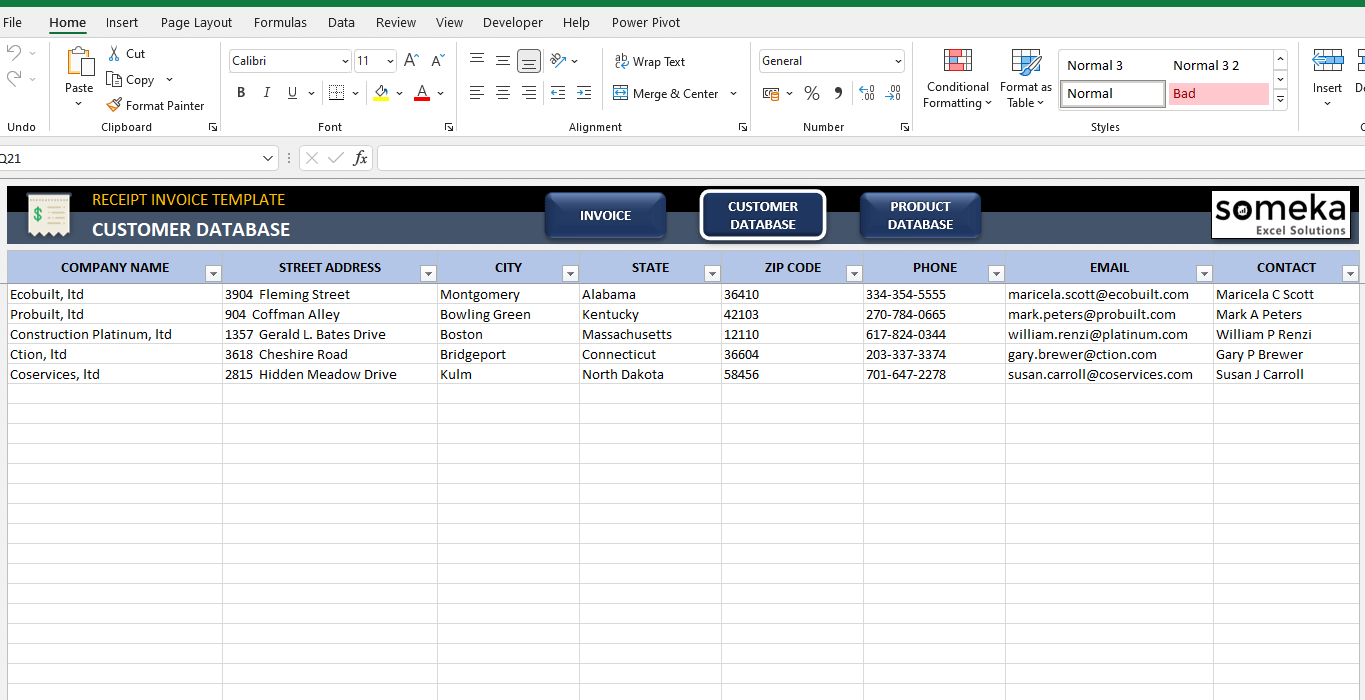Select the Copy icon
1365x700 pixels.
[x=133, y=79]
